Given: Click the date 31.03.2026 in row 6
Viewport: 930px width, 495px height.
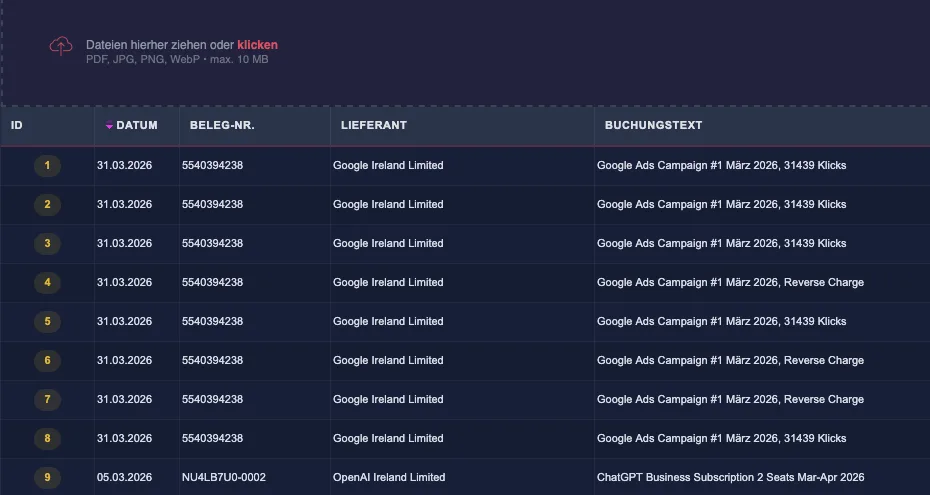Looking at the screenshot, I should click(125, 360).
